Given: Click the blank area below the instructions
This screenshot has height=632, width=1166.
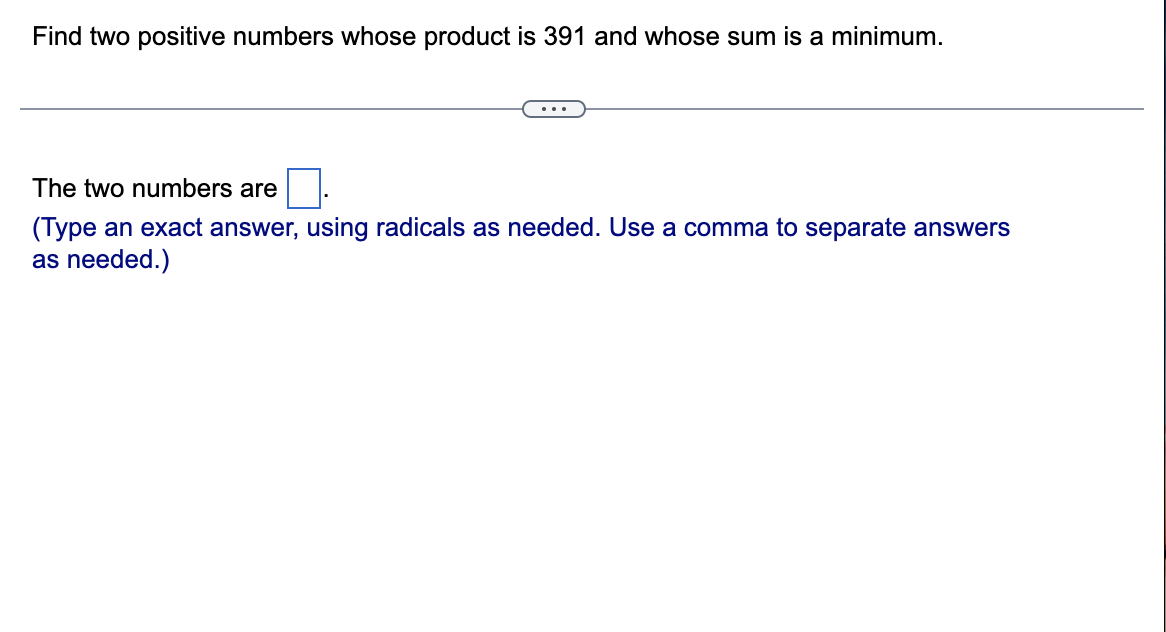Looking at the screenshot, I should (x=580, y=420).
